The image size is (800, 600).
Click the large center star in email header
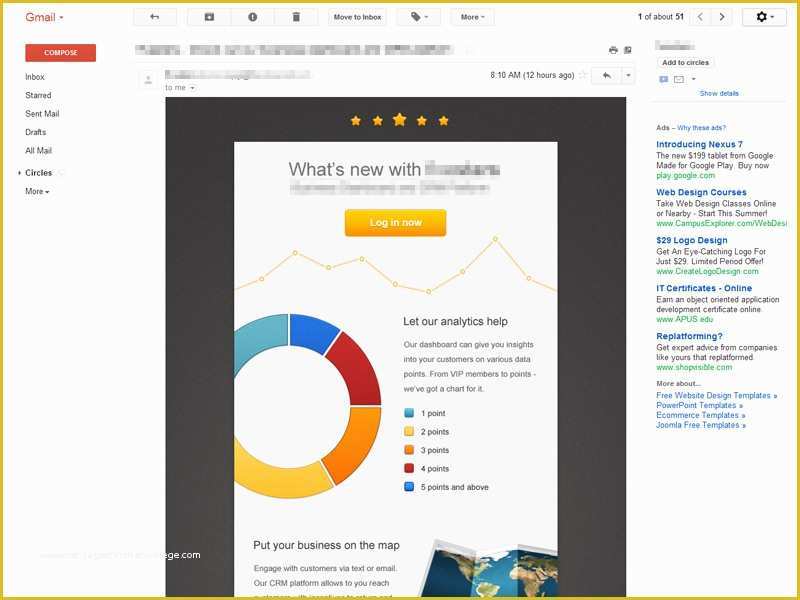[x=399, y=119]
